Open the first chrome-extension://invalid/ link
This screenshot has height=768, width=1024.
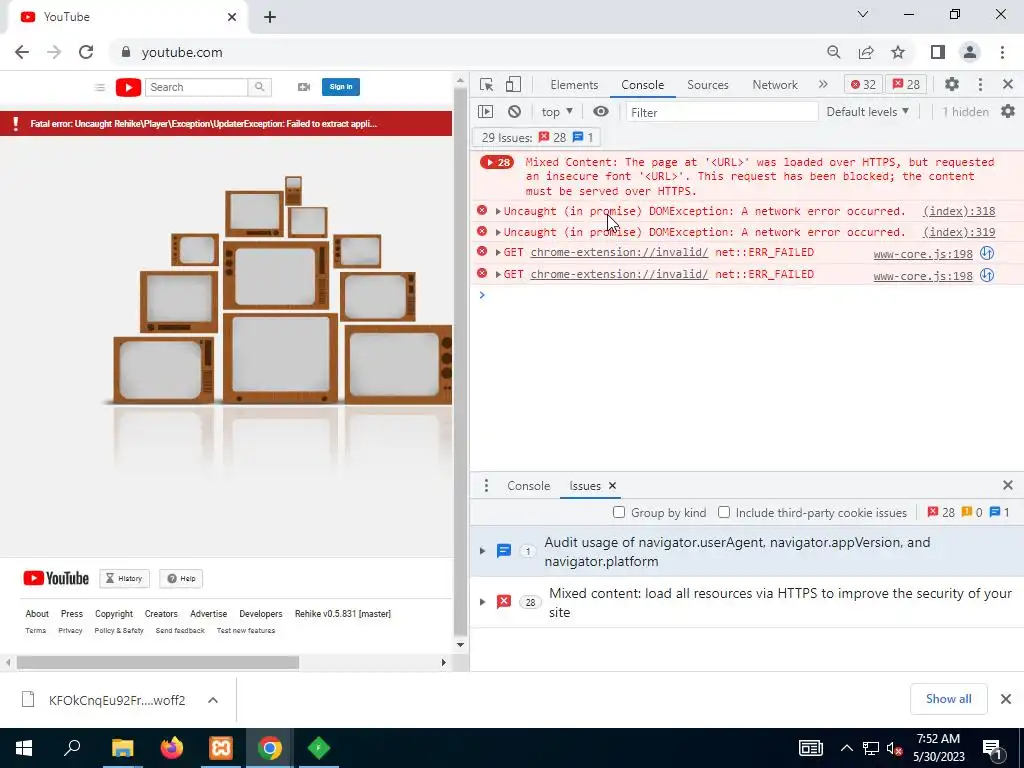pos(618,252)
